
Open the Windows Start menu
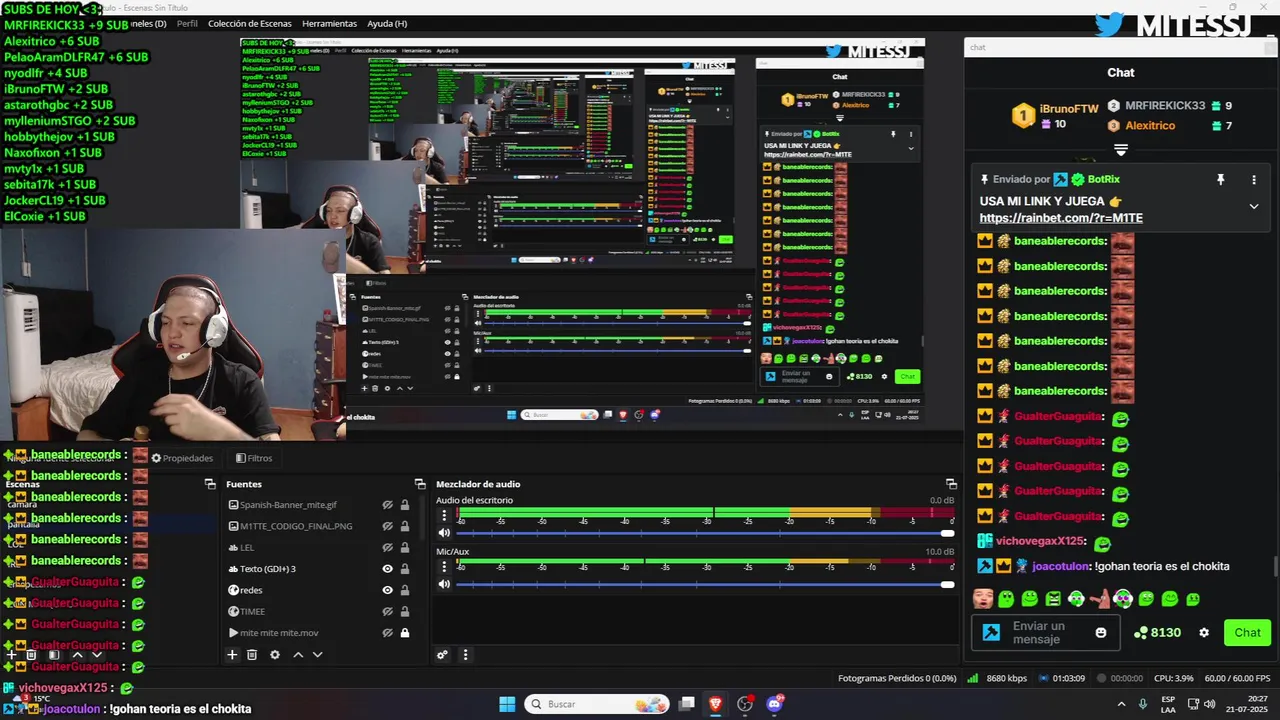507,704
